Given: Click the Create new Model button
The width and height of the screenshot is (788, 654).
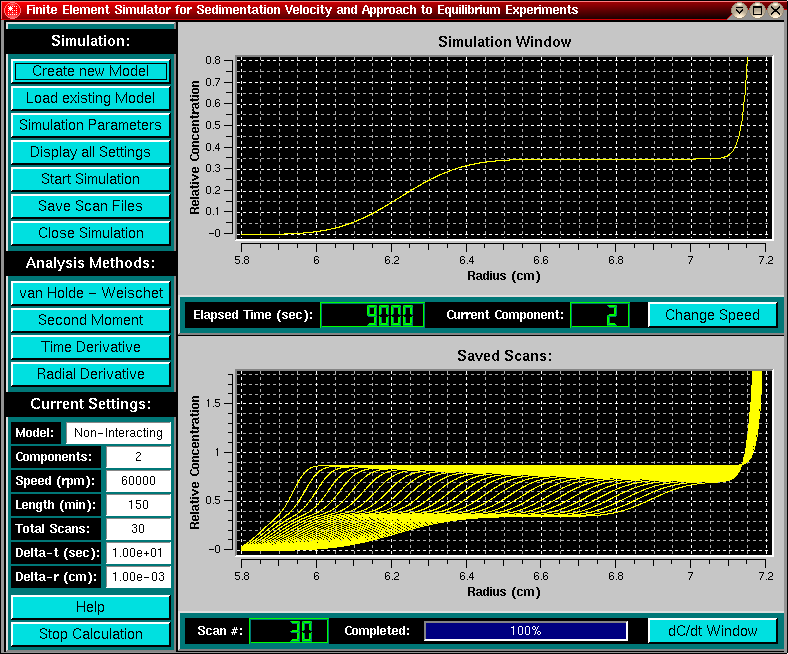Looking at the screenshot, I should pyautogui.click(x=90, y=71).
